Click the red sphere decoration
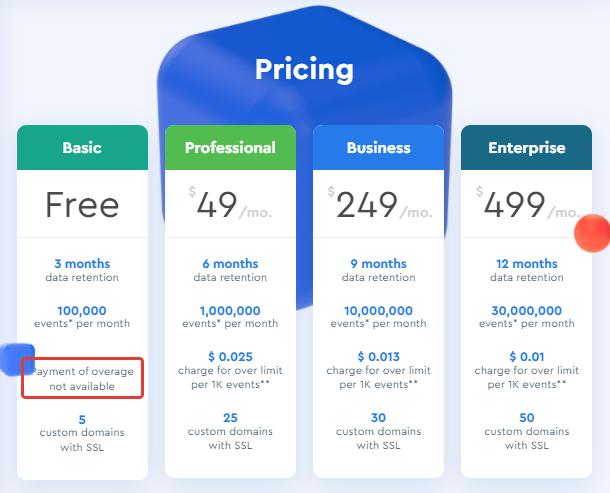Image resolution: width=610 pixels, height=493 pixels. point(592,233)
